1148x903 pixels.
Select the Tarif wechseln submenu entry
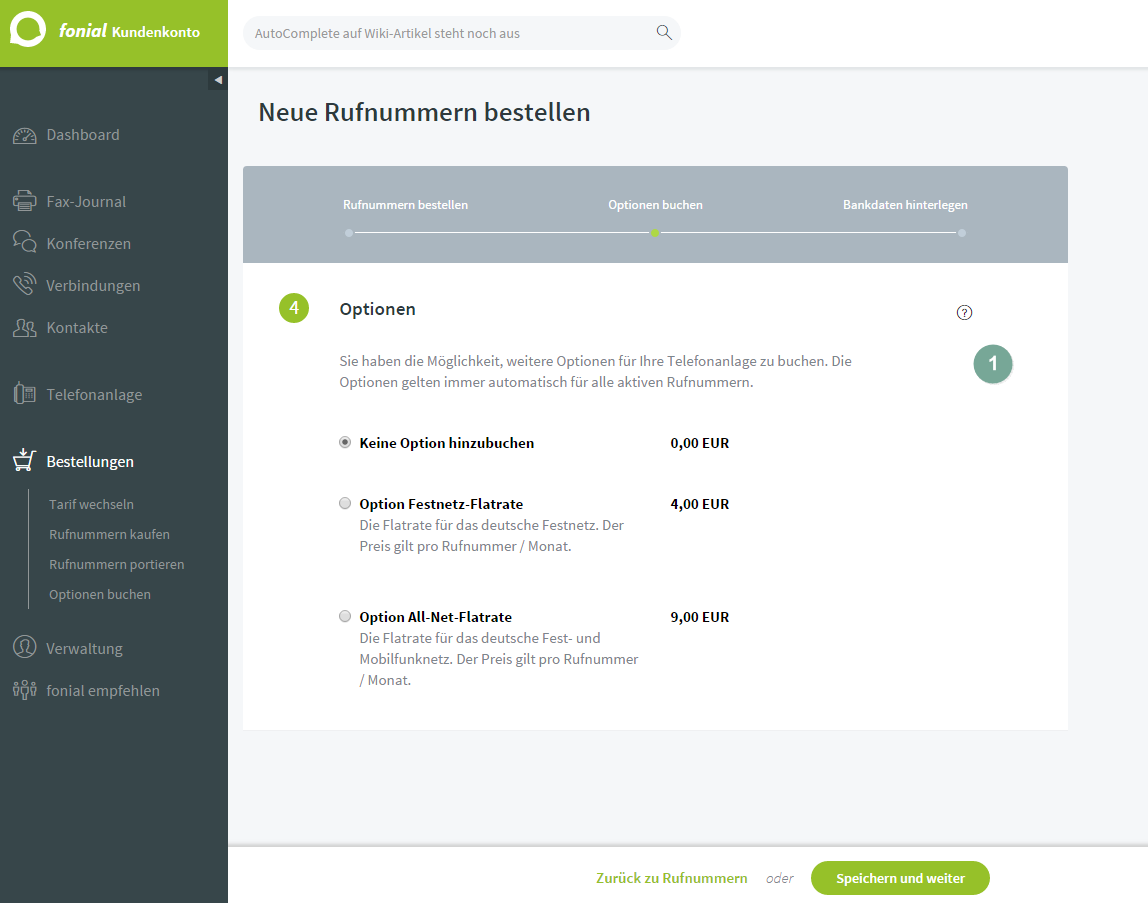(x=92, y=504)
